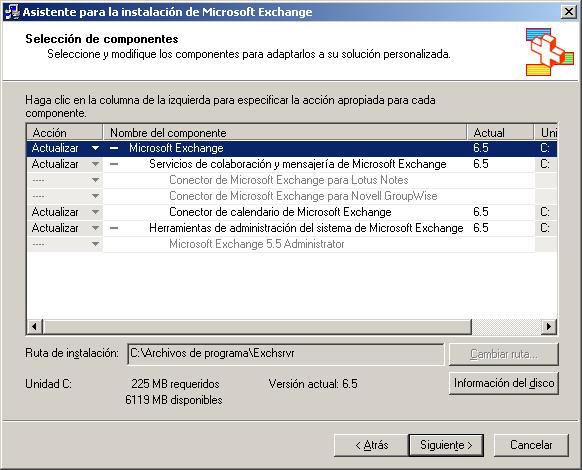This screenshot has height=470, width=582.
Task: Click the Actual column header
Action: [500, 132]
